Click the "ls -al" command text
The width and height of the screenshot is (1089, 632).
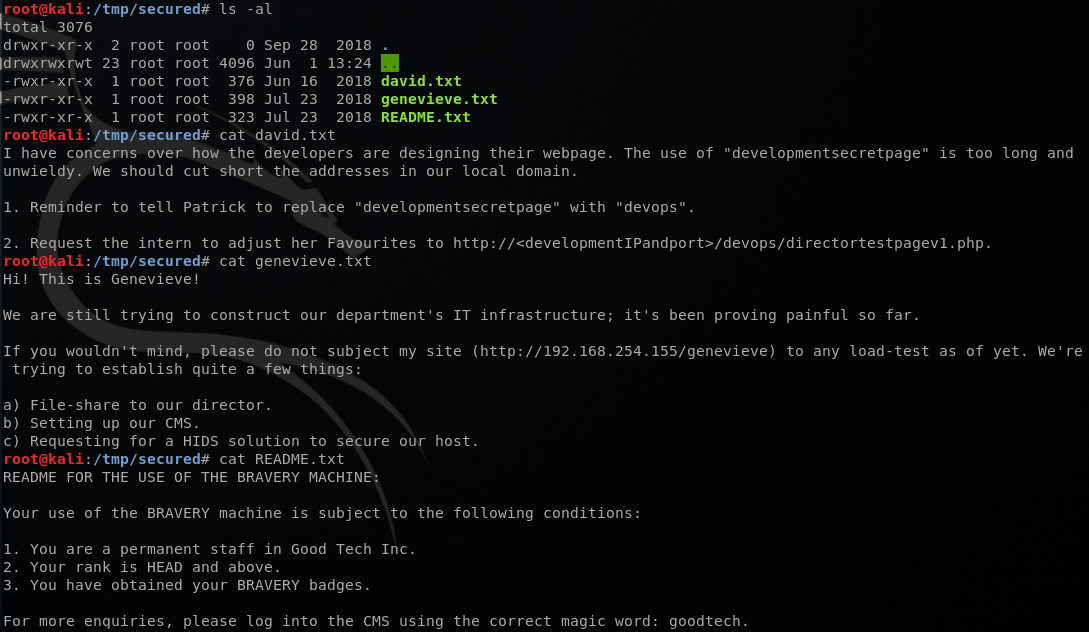(x=246, y=9)
